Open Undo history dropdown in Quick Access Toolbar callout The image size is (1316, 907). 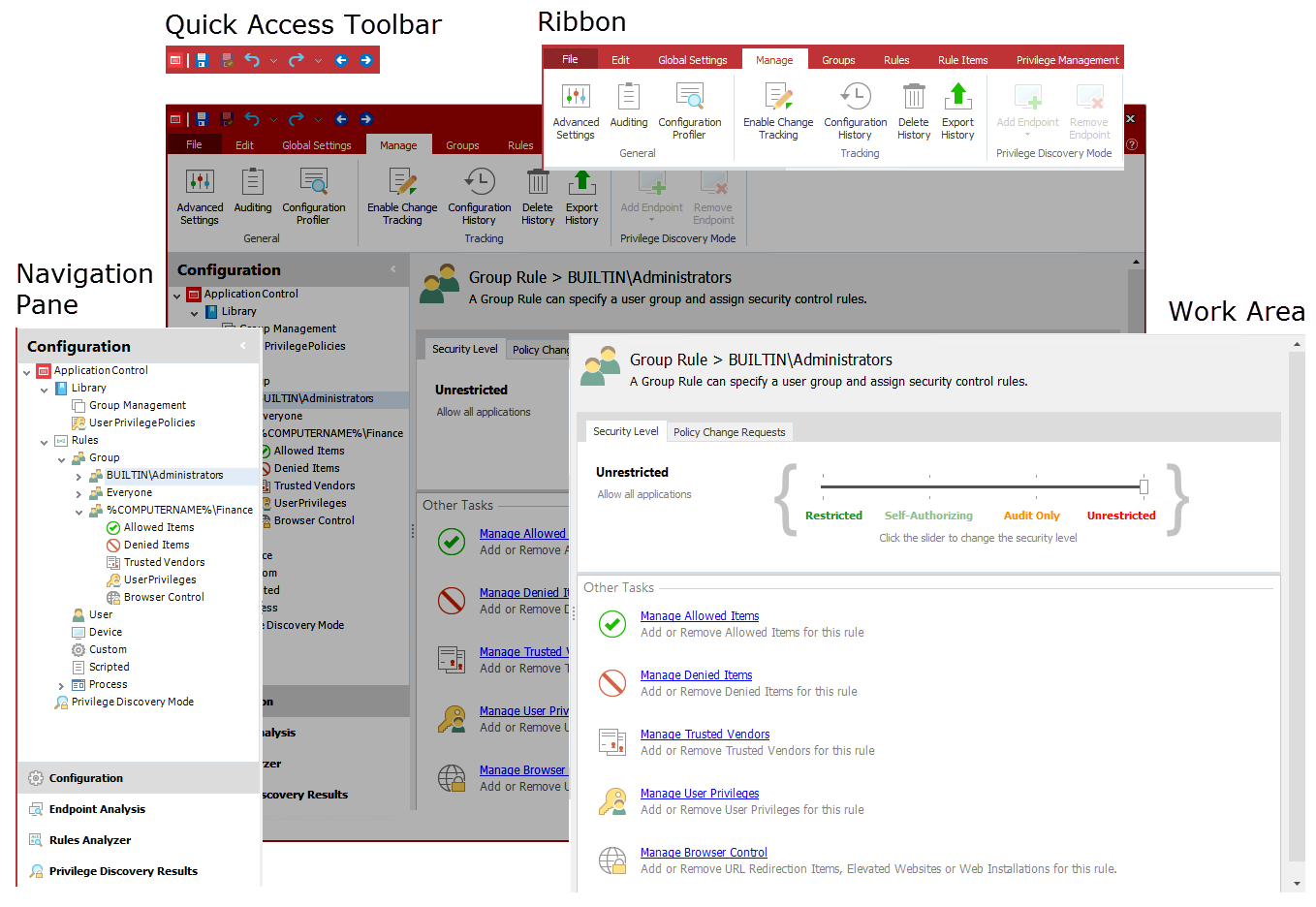click(273, 61)
